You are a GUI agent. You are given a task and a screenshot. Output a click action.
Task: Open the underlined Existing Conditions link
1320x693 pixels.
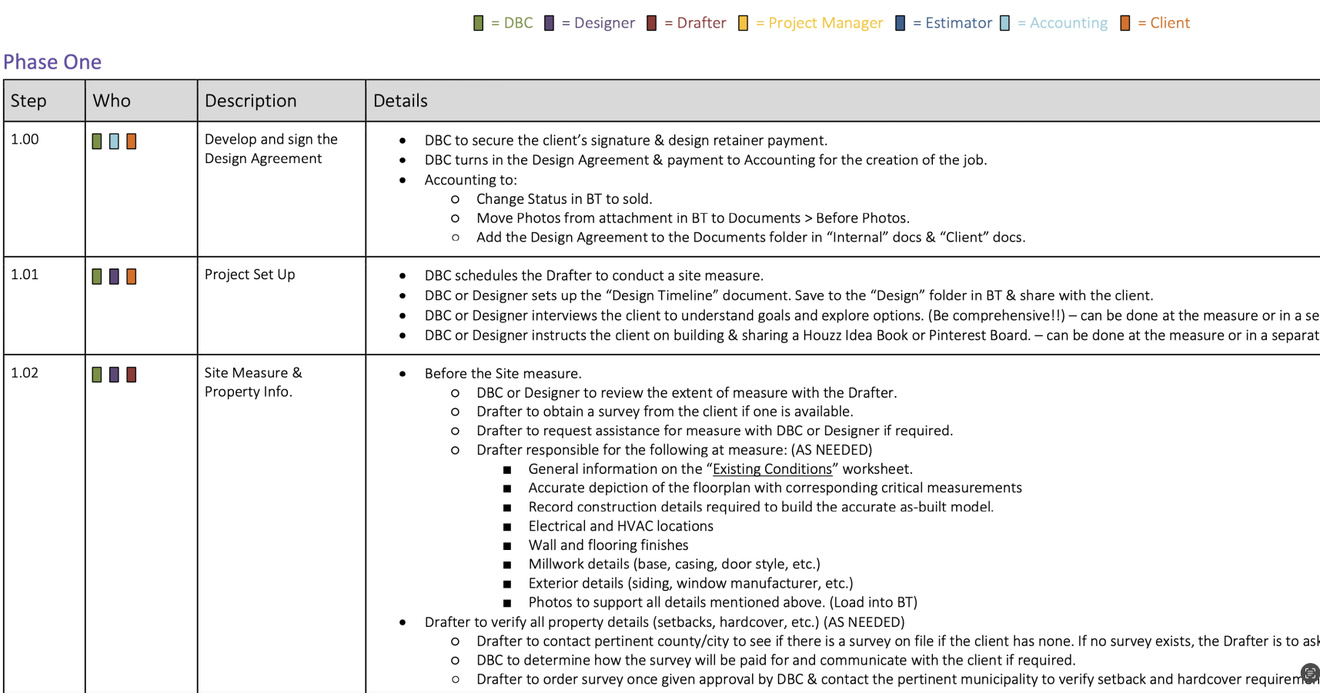click(772, 469)
